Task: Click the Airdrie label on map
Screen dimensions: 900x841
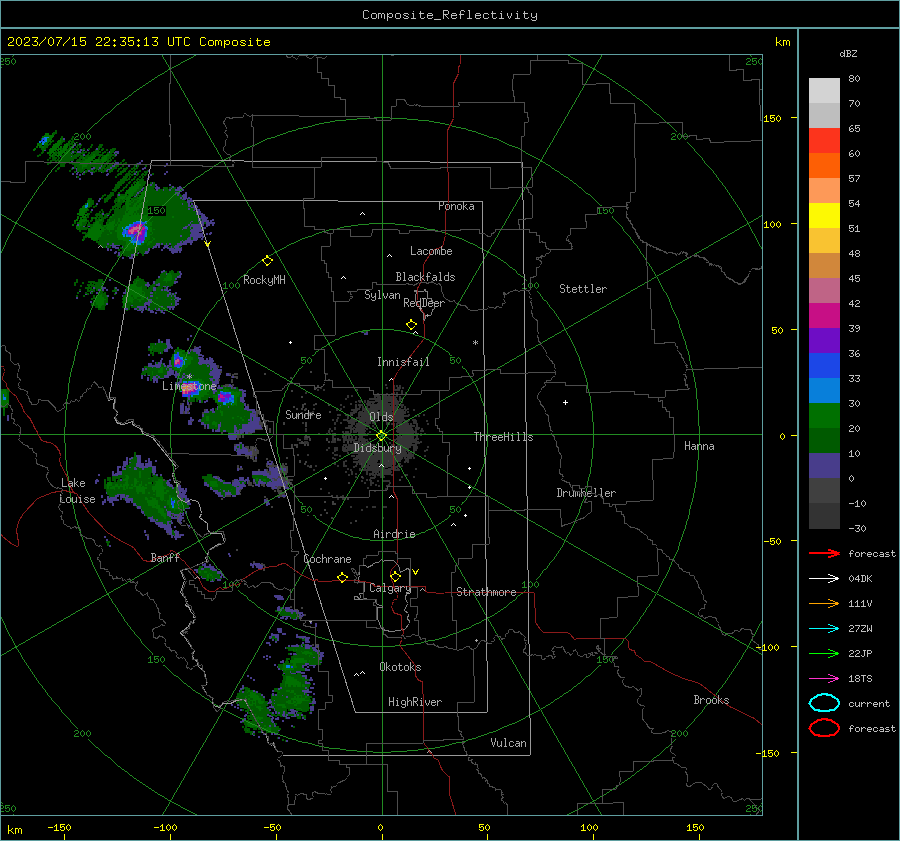Action: pos(394,534)
